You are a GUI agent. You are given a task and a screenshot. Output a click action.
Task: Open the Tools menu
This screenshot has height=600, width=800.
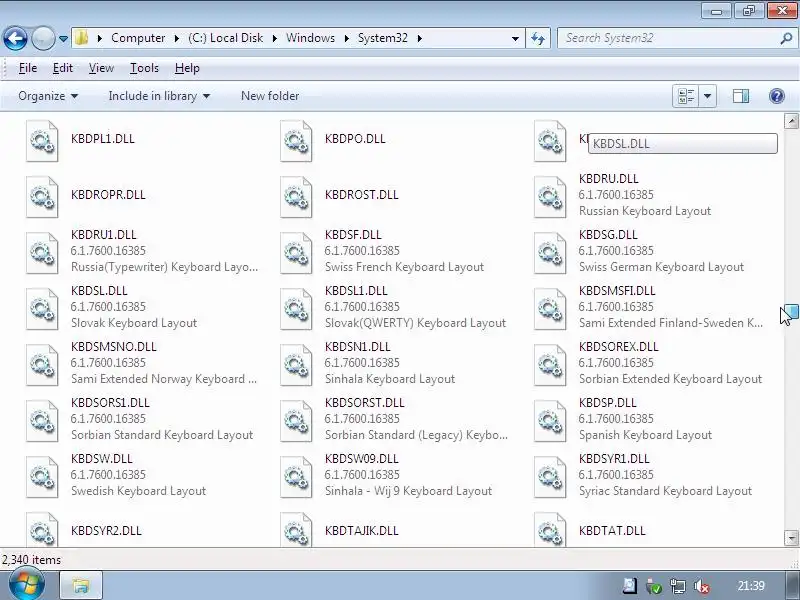[144, 68]
